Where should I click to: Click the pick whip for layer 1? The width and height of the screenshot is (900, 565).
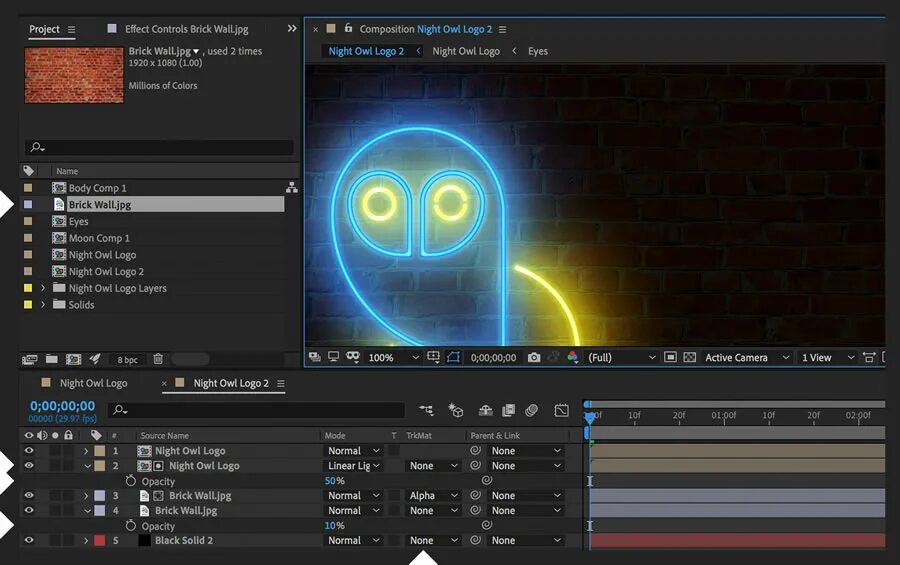point(475,450)
